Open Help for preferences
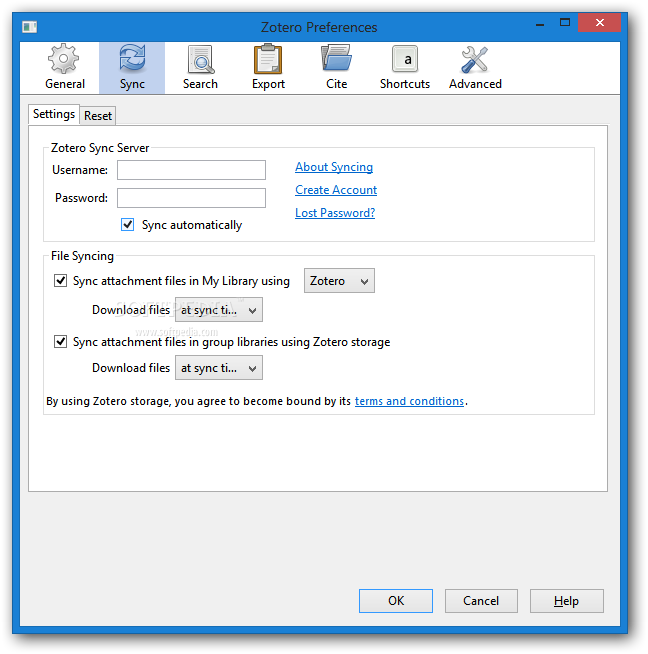This screenshot has height=654, width=648. (566, 601)
